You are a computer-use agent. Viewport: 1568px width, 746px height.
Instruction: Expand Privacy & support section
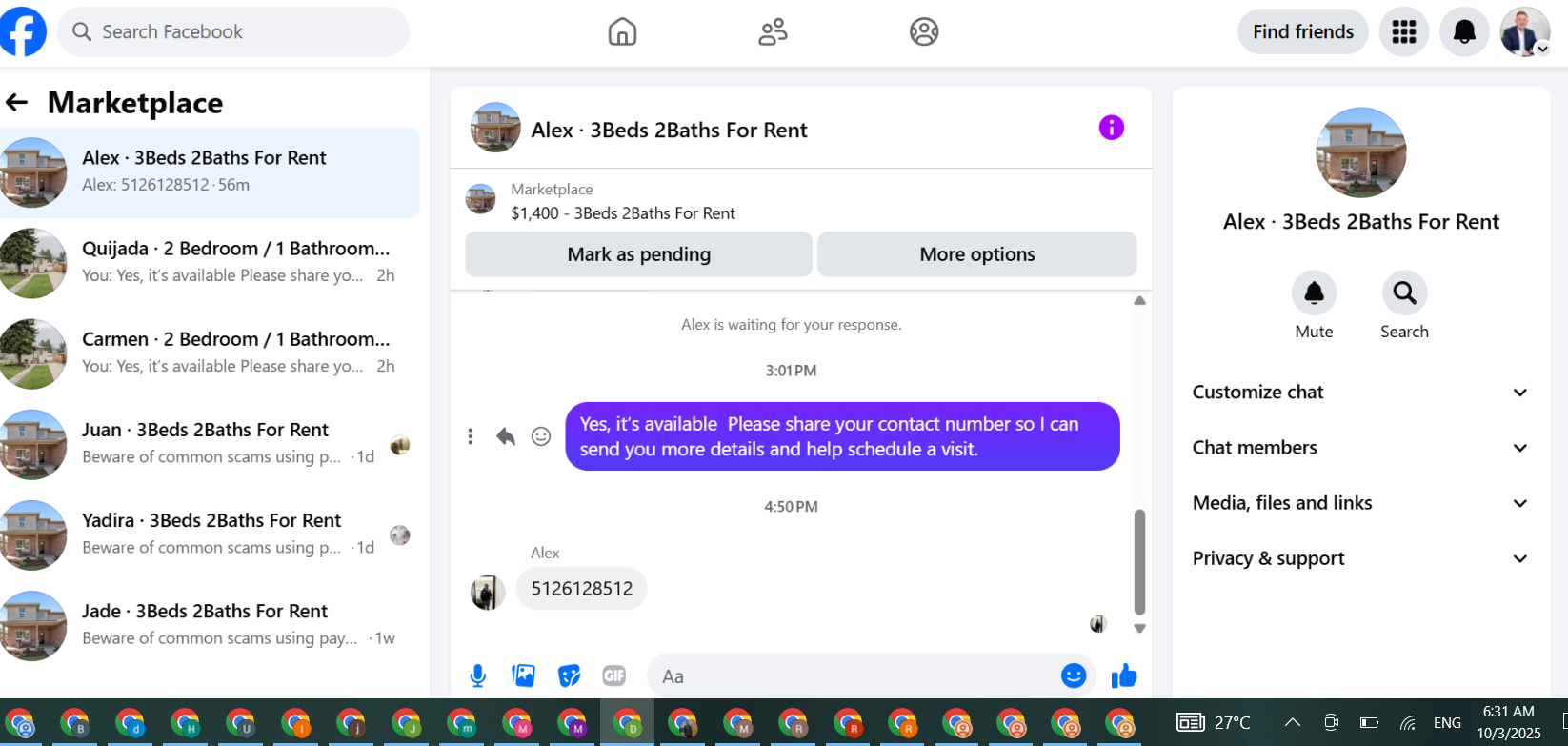pos(1359,558)
